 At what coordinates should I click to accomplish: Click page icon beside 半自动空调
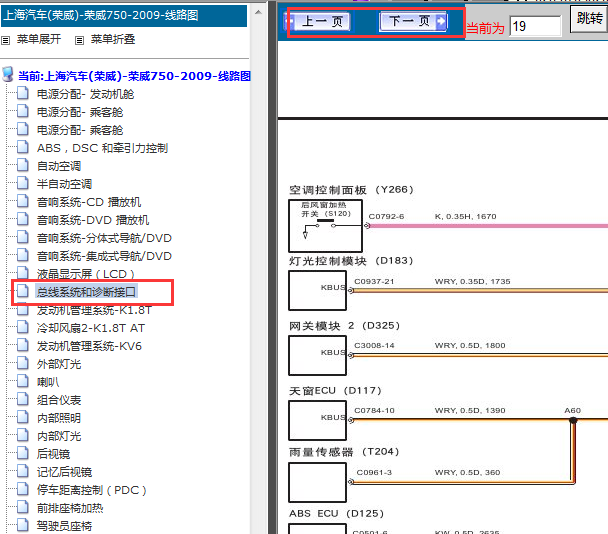[23, 183]
